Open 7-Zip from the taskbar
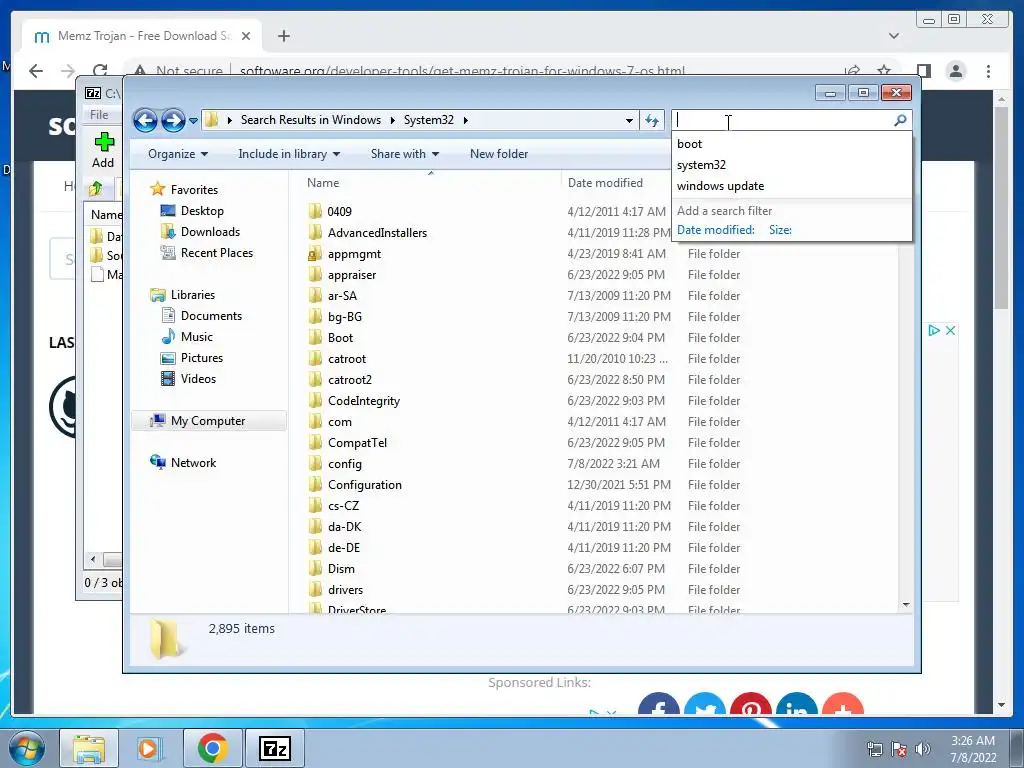Viewport: 1024px width, 768px height. pos(274,748)
